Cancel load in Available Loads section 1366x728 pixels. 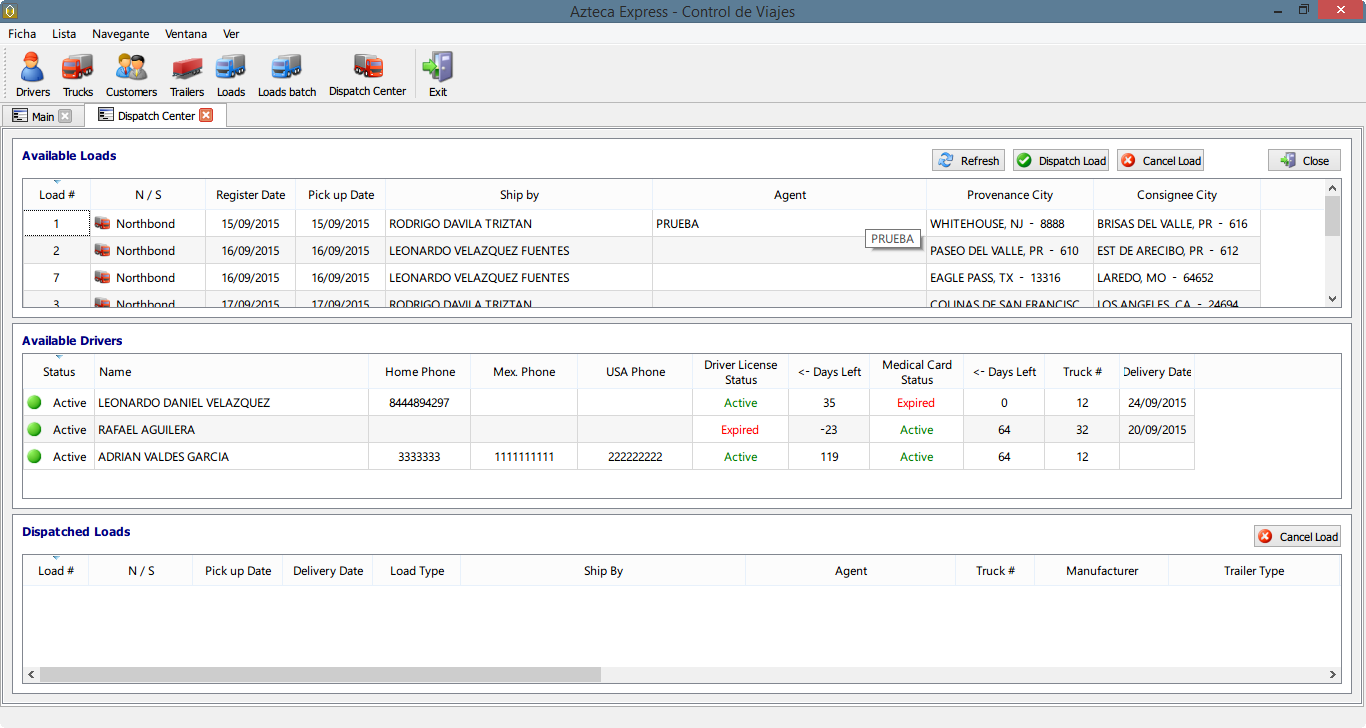1160,161
